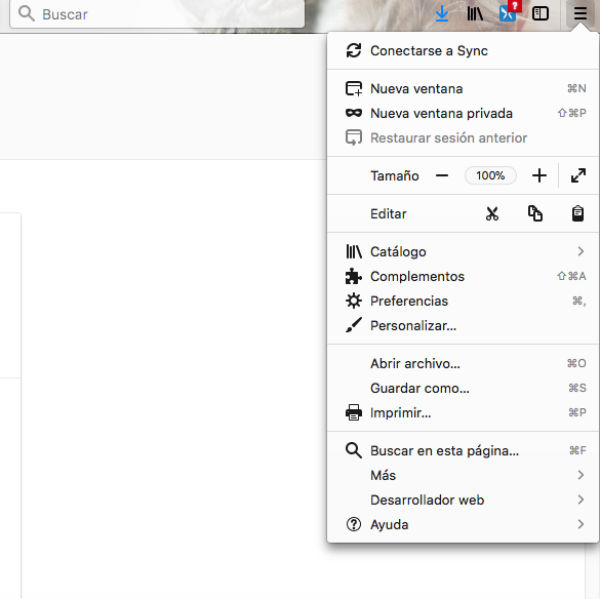The height and width of the screenshot is (599, 600).
Task: Click the Personalizar paintbrush icon
Action: (354, 325)
